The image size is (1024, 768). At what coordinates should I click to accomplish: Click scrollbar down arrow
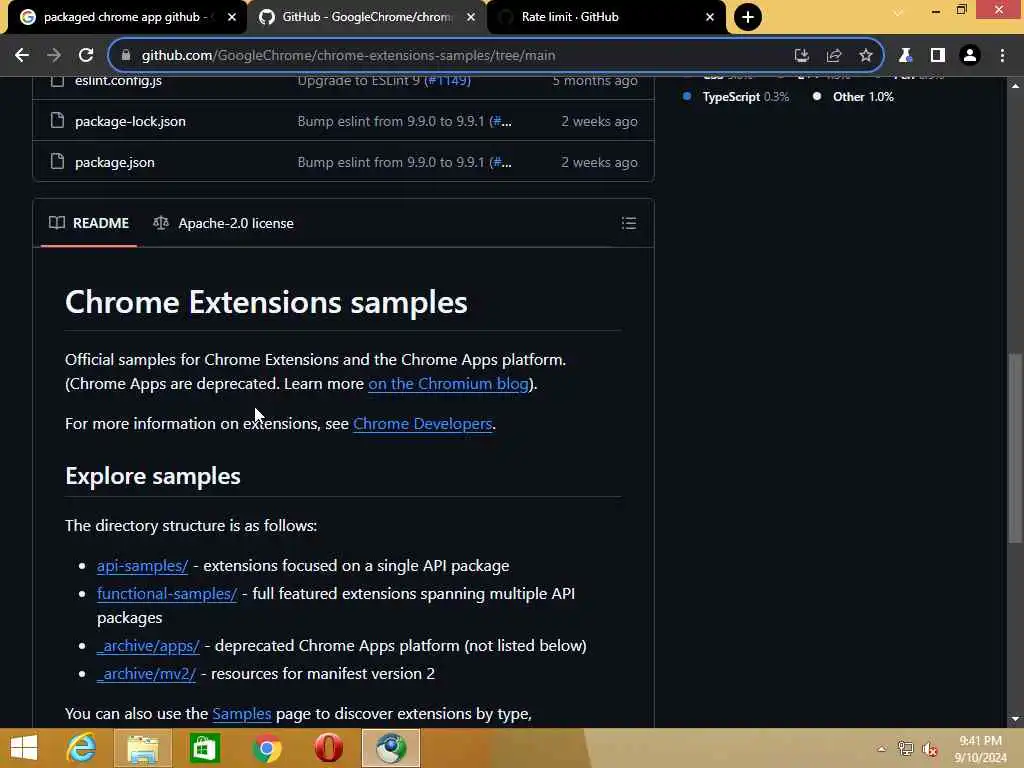point(1015,719)
